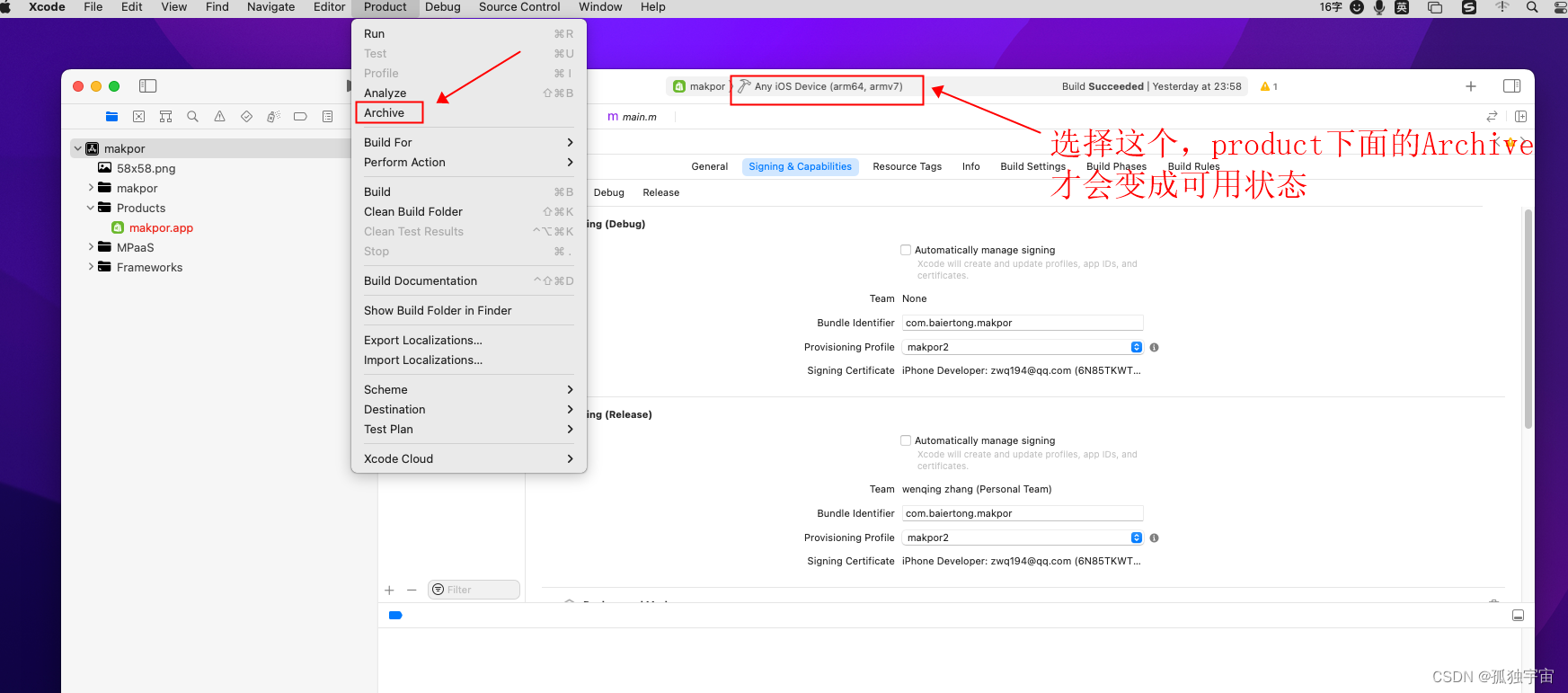Select 58x58.png file in navigator
This screenshot has height=693, width=1568.
tap(146, 168)
